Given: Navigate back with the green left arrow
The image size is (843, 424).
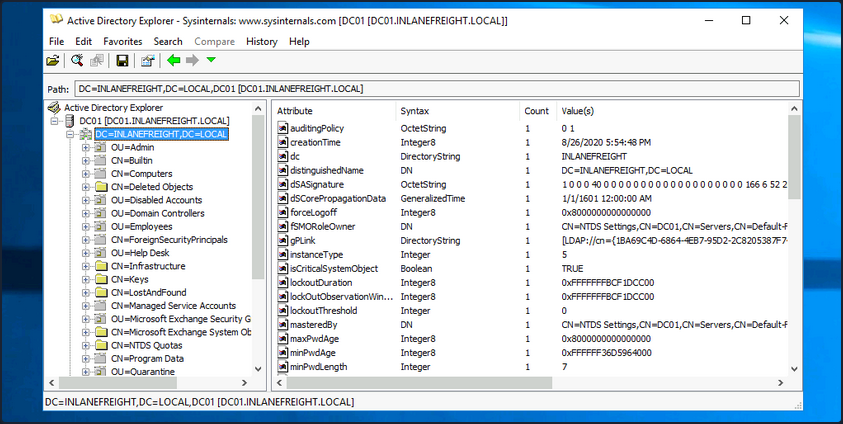Looking at the screenshot, I should pyautogui.click(x=173, y=61).
